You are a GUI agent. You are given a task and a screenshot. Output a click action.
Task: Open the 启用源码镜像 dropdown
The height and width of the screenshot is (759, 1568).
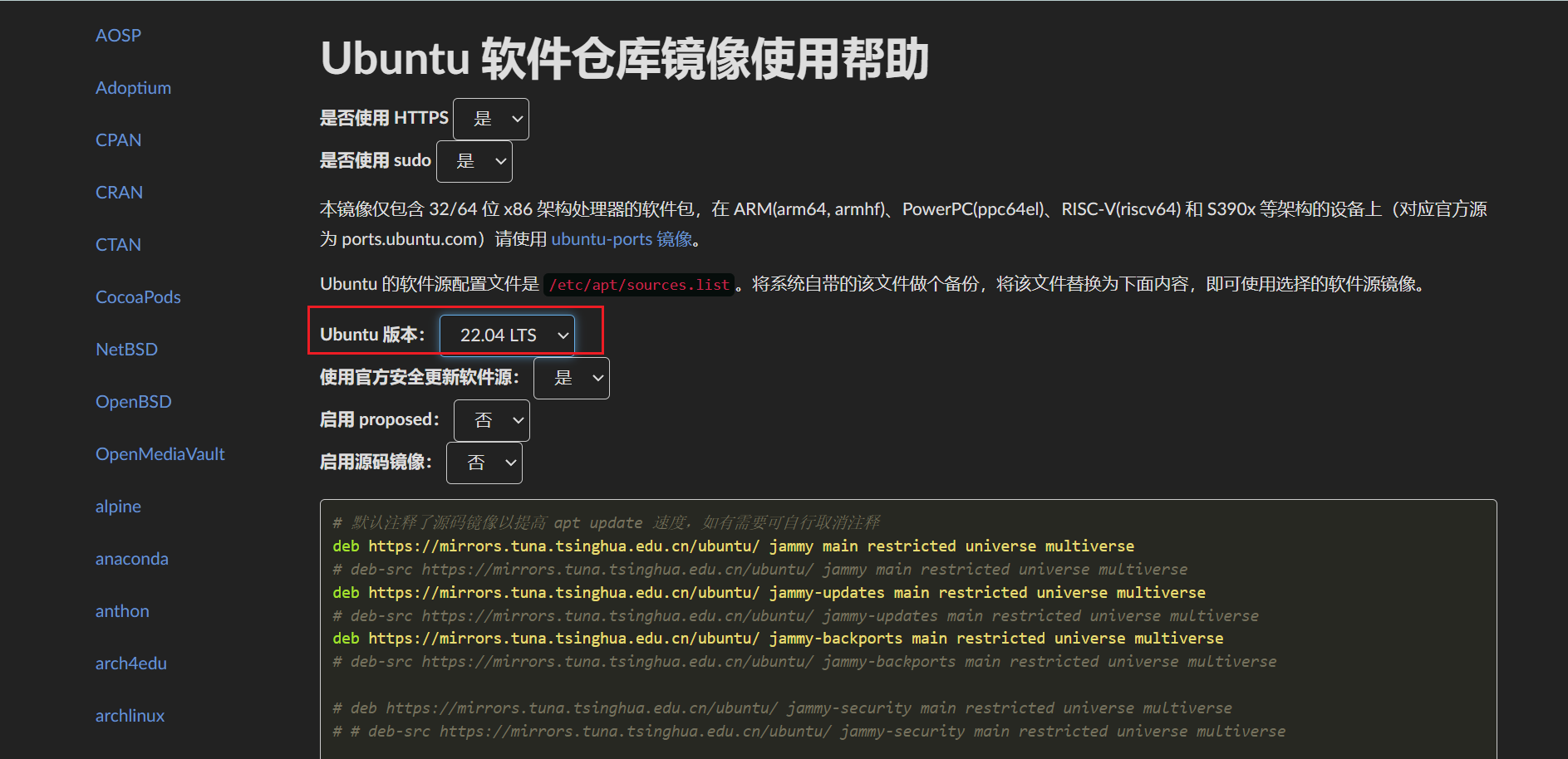(484, 463)
